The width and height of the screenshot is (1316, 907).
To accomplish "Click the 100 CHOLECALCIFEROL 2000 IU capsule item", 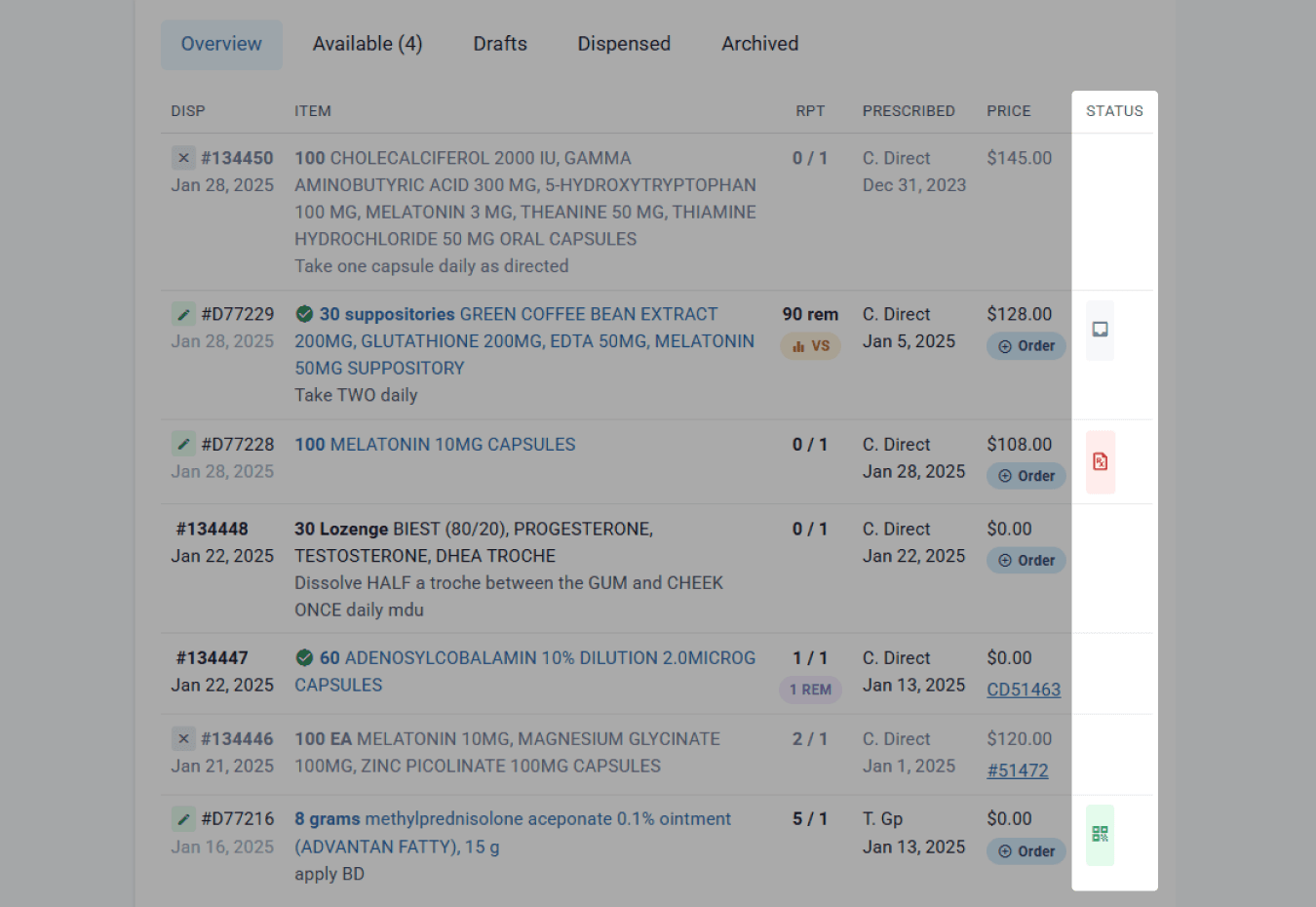I will tap(525, 199).
